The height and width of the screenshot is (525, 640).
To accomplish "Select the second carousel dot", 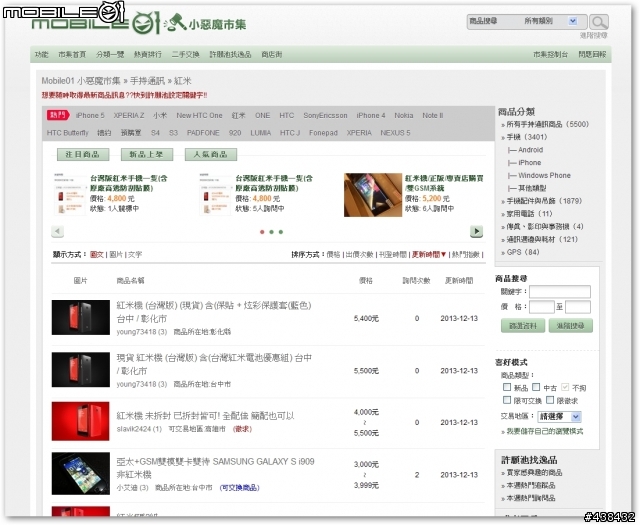I will click(271, 232).
